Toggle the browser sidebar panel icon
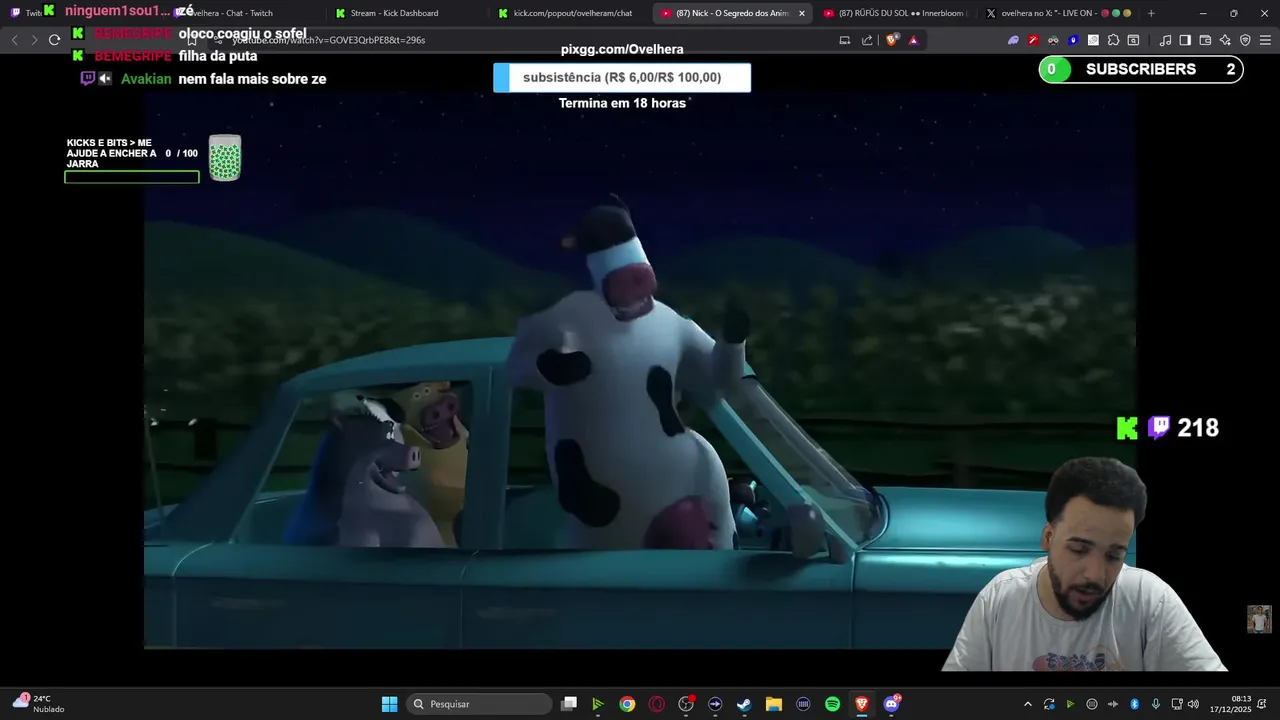 tap(1185, 40)
